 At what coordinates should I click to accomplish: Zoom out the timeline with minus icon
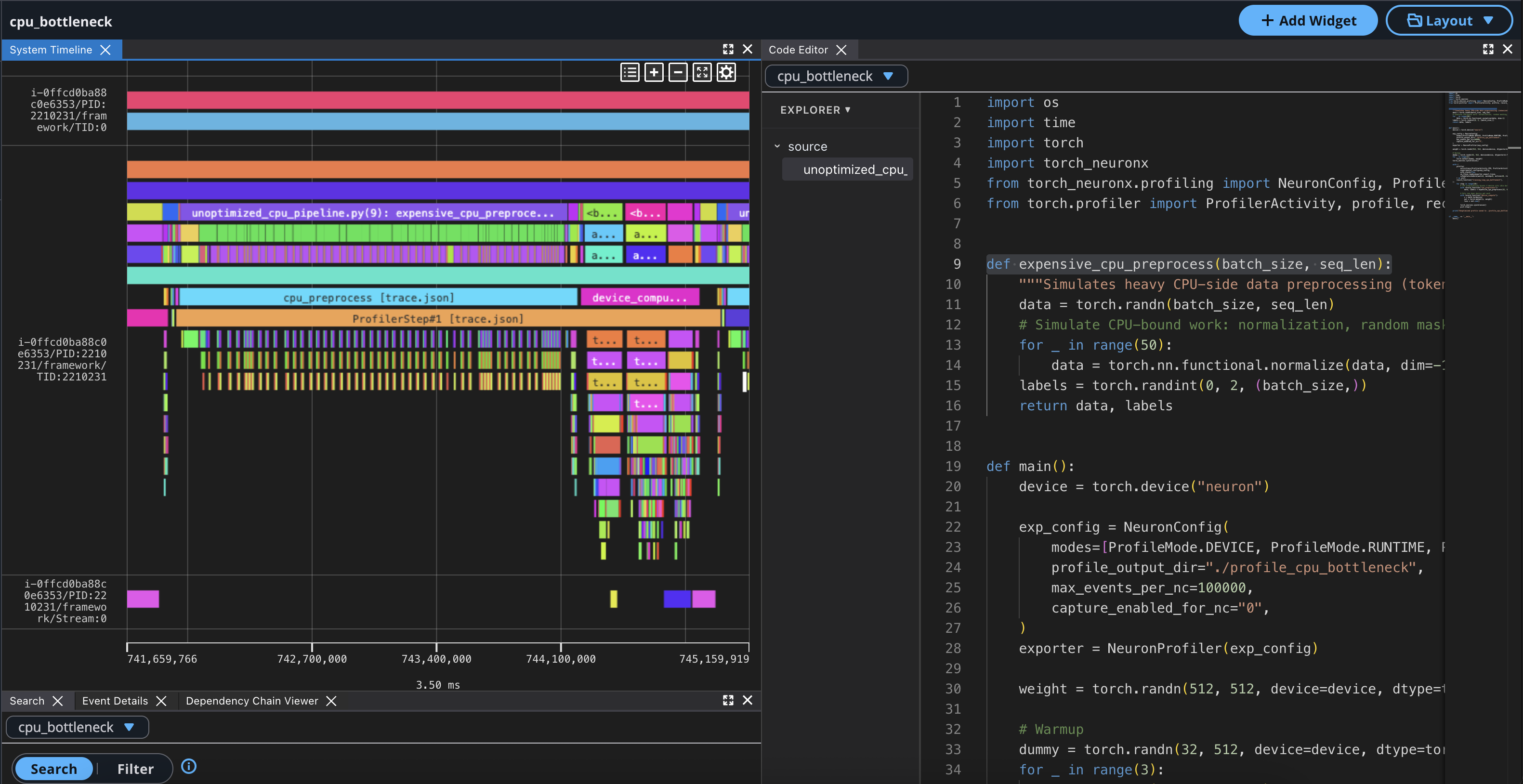(x=678, y=73)
